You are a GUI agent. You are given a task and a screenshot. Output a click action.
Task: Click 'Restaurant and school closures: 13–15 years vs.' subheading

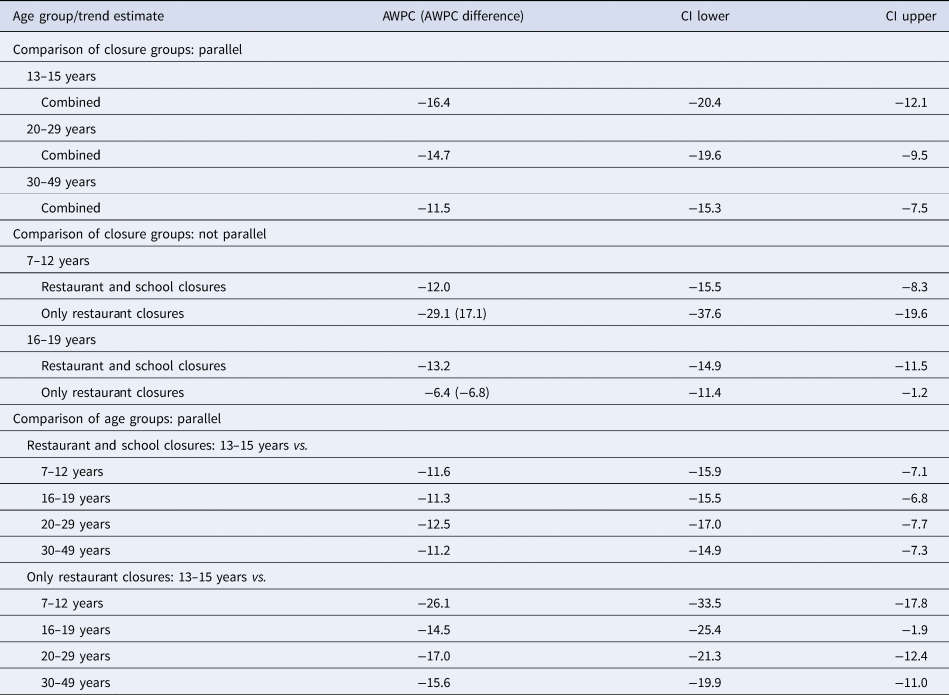pos(167,446)
